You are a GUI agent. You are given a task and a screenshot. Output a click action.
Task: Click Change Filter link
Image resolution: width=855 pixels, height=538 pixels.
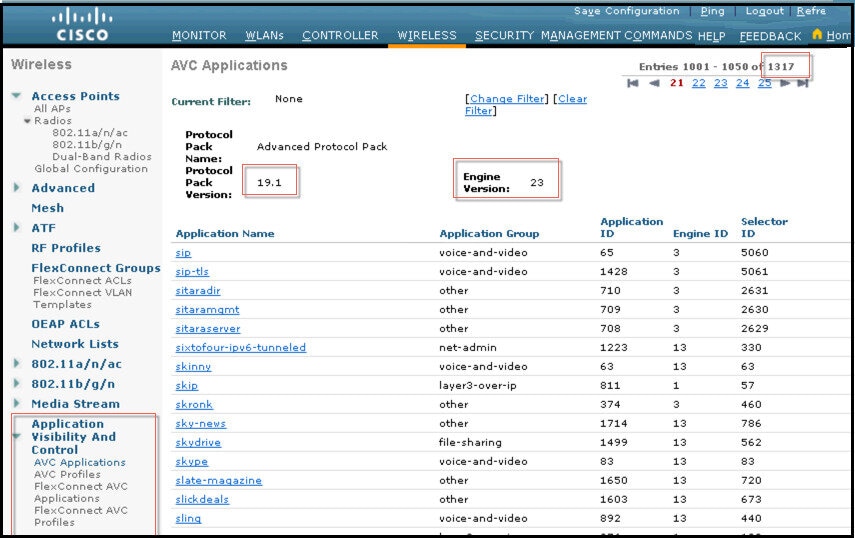click(507, 99)
